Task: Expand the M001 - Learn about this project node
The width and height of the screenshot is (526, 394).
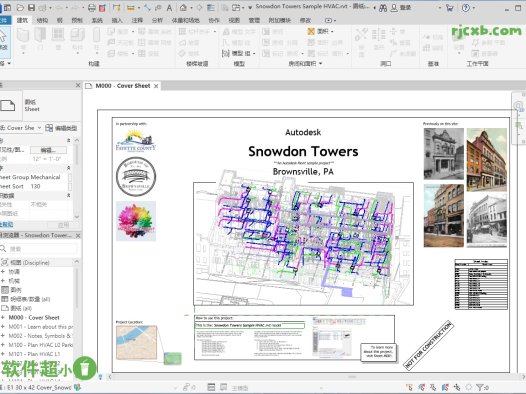Action: click(x=3, y=327)
